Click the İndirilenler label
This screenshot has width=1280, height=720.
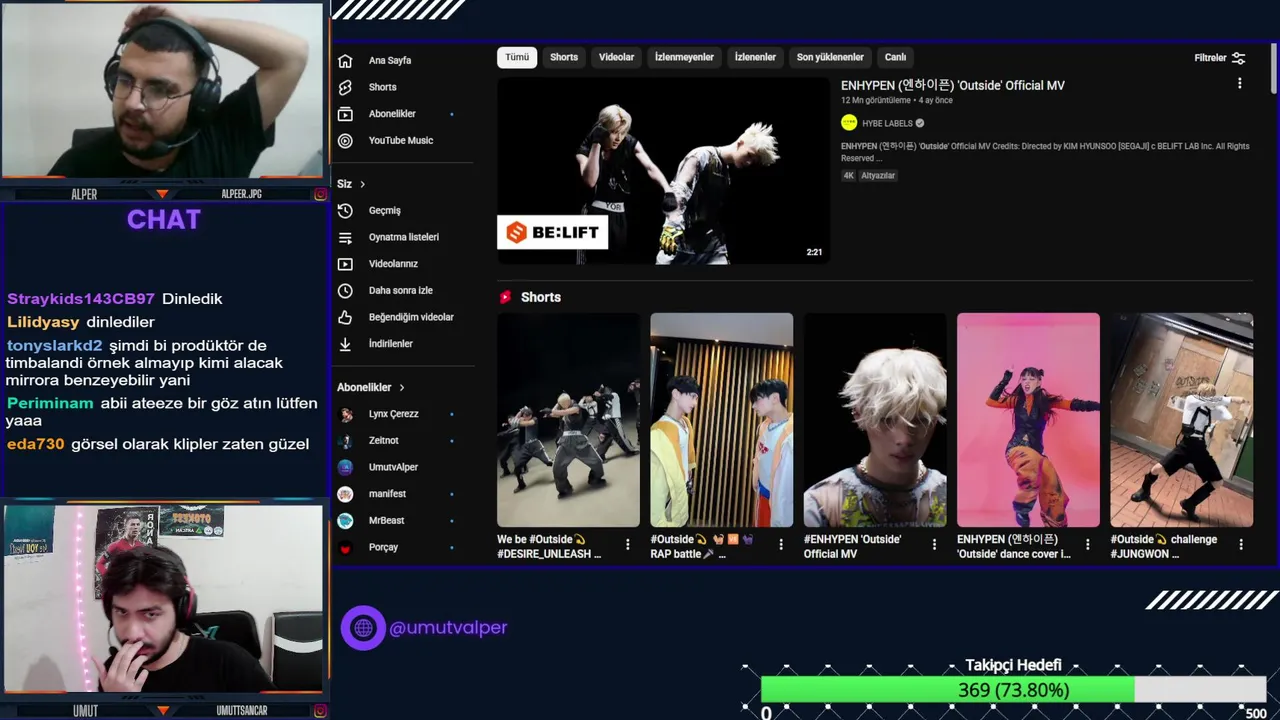click(391, 344)
